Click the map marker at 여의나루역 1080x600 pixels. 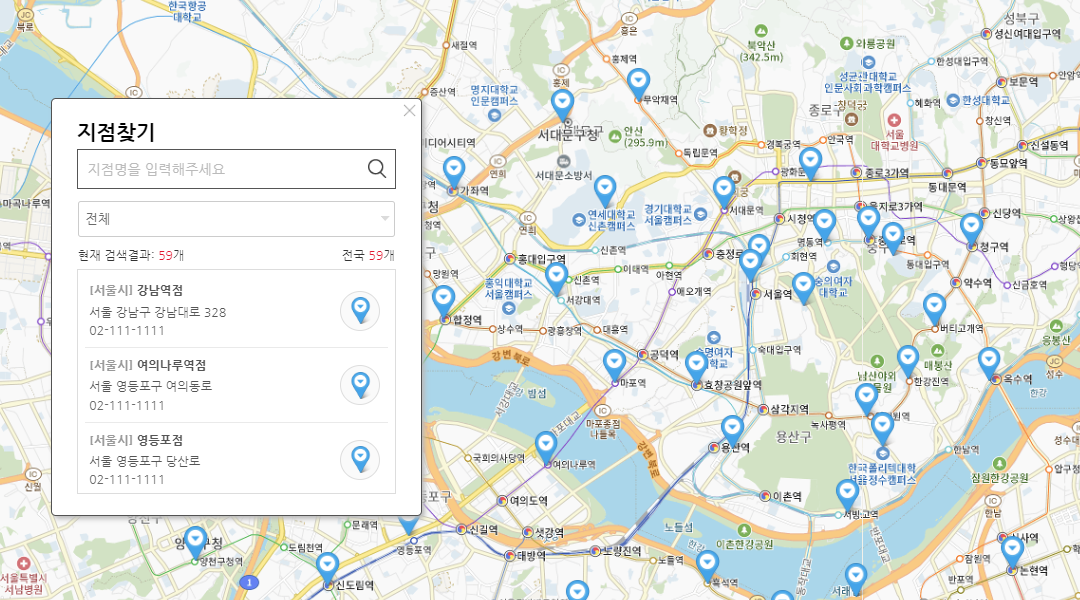pos(546,446)
